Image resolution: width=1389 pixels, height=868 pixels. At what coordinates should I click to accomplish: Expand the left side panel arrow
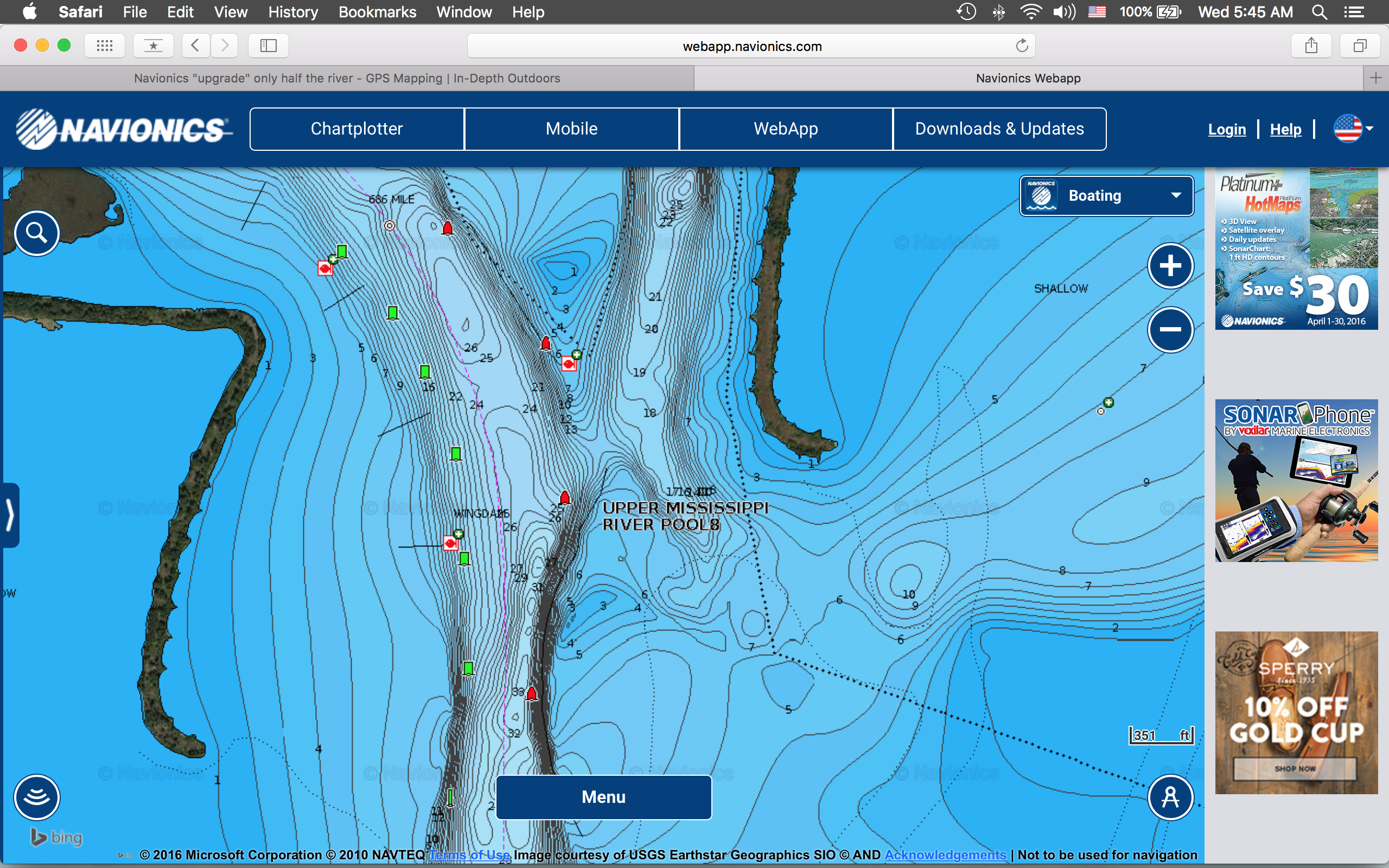pos(10,515)
